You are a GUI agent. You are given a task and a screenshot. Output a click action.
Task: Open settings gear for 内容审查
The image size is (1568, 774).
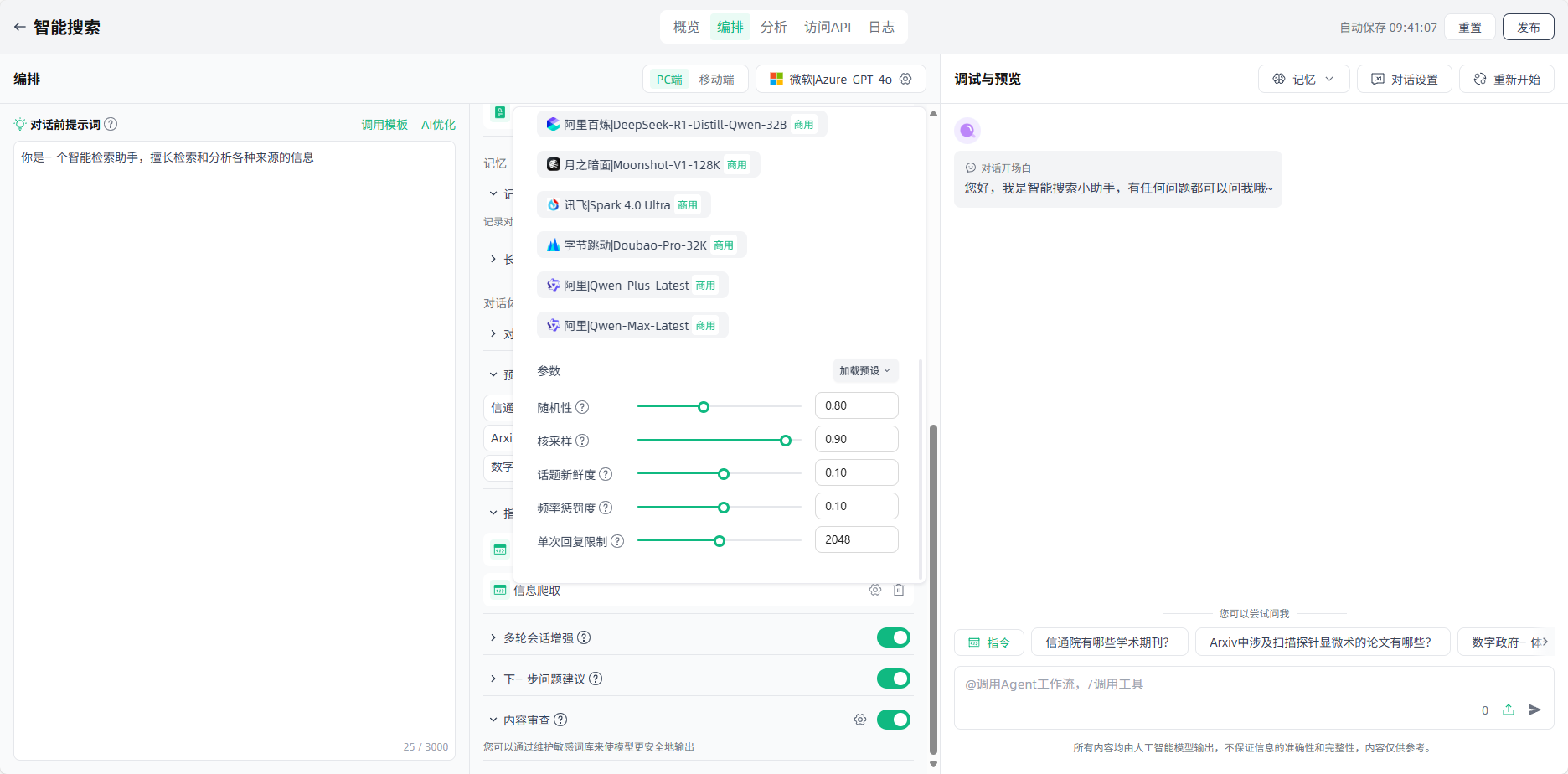click(860, 720)
